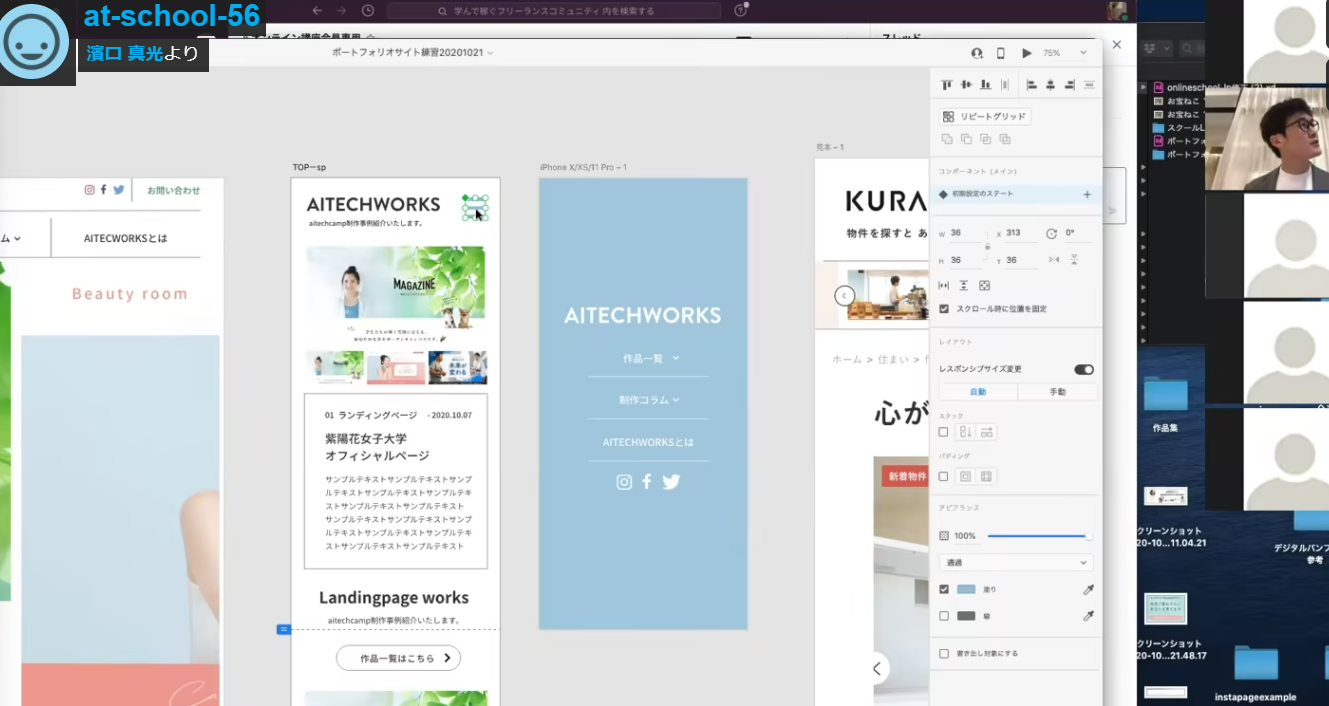Select the TOP-sp artboard label

[309, 167]
